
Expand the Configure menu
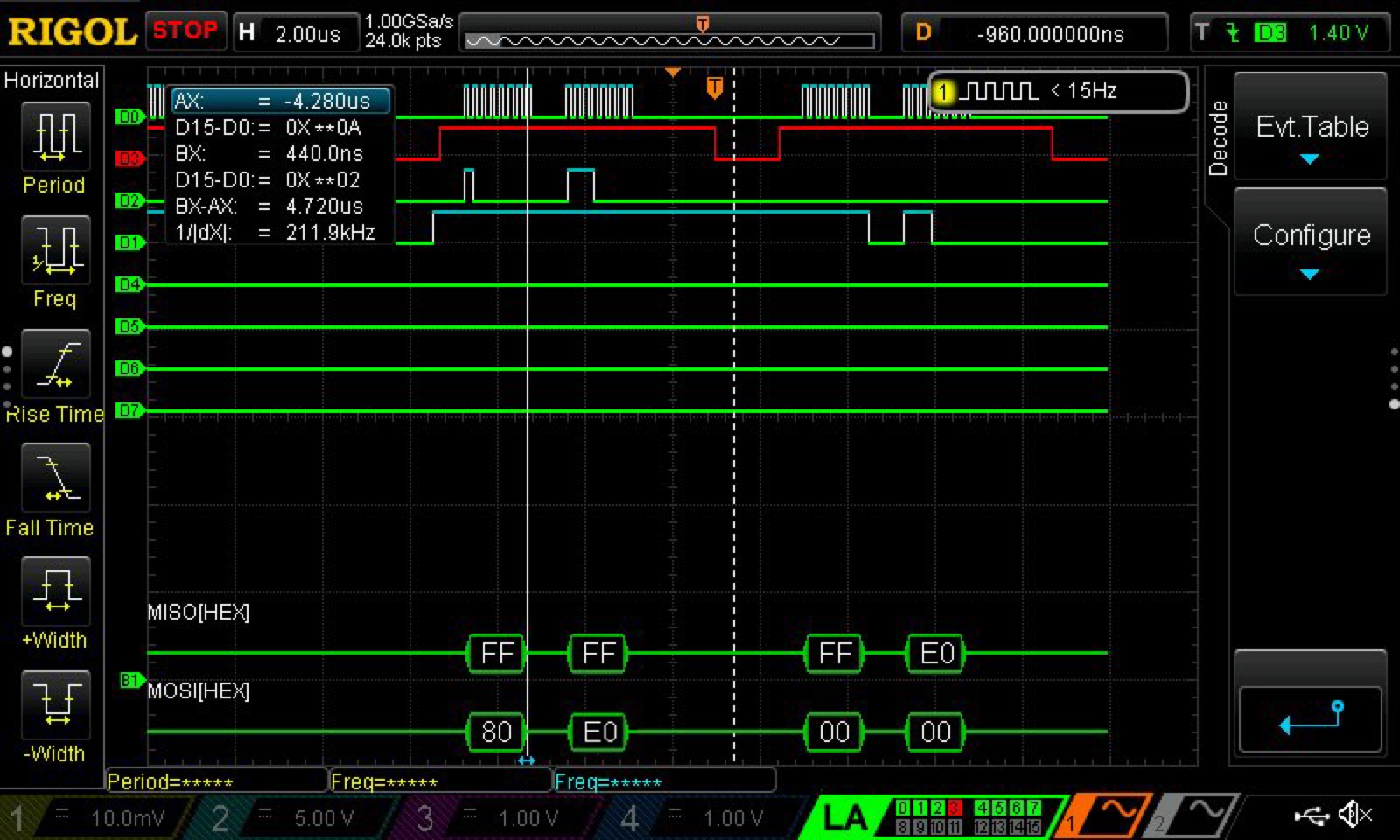click(x=1311, y=236)
